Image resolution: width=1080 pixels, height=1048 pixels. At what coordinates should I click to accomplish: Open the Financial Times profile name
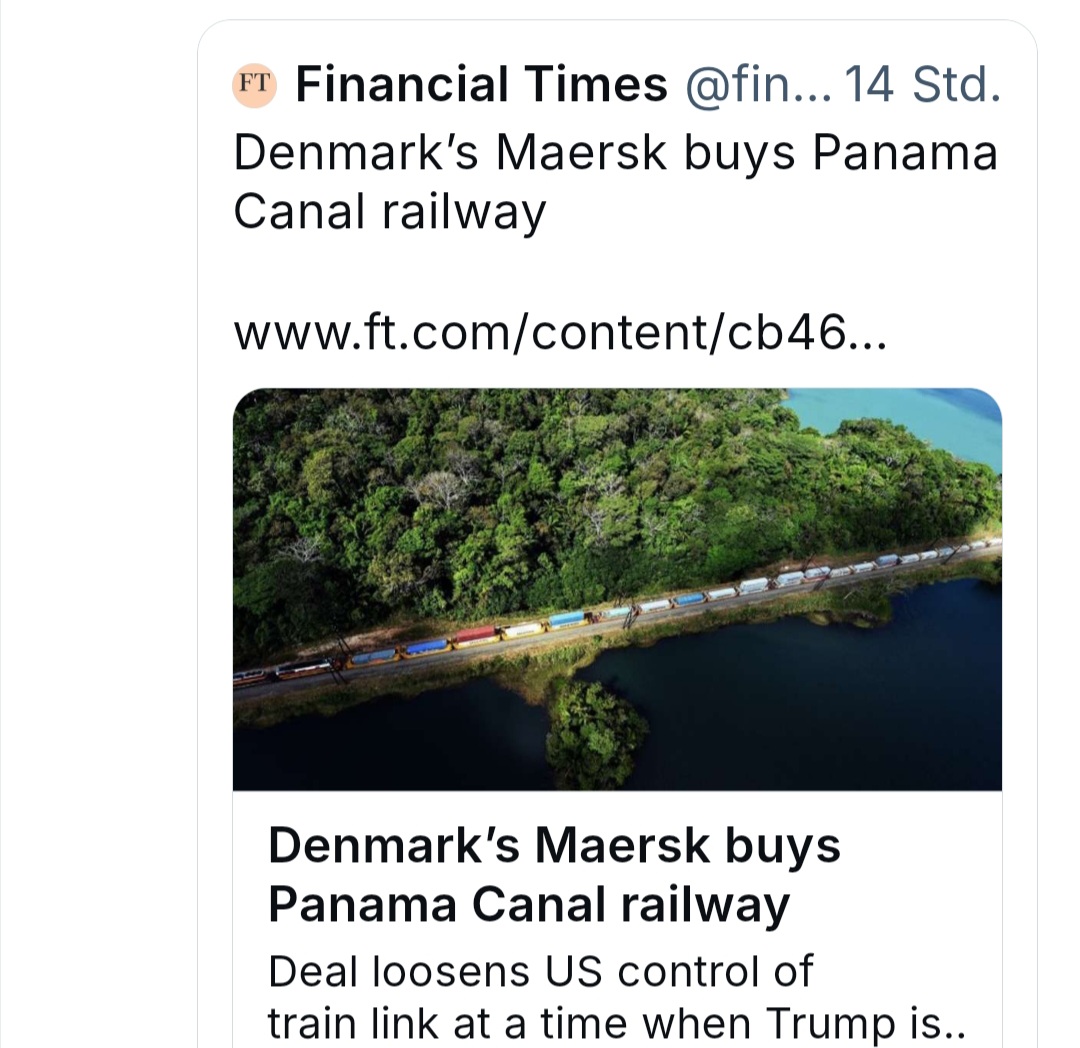click(x=481, y=85)
